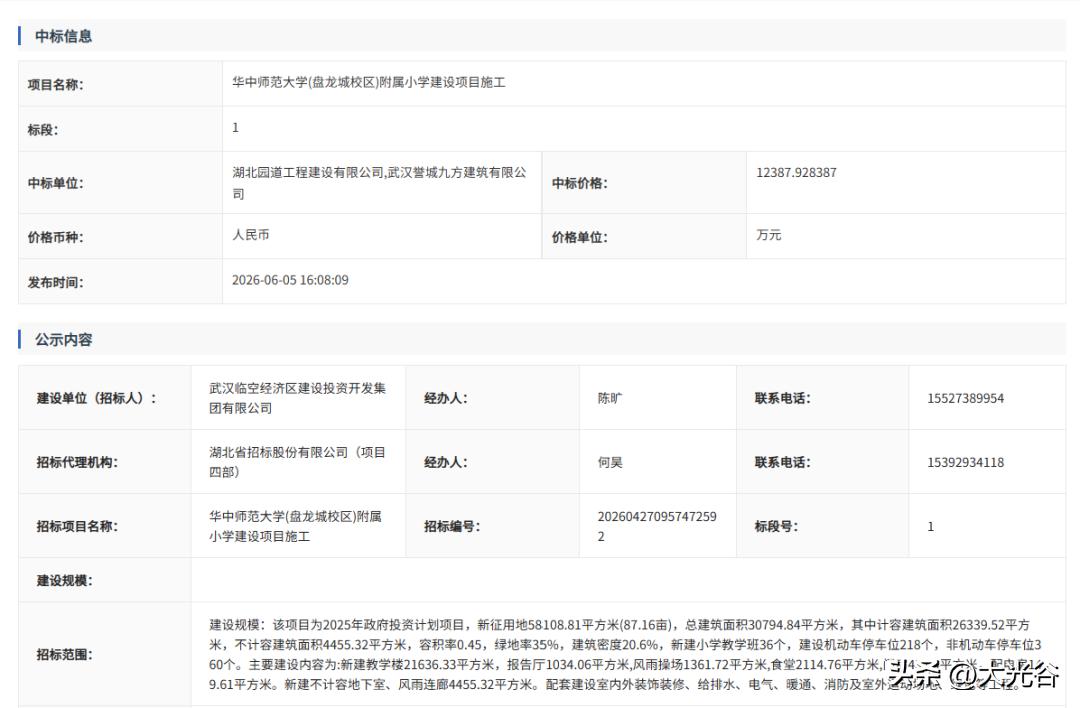Image resolution: width=1080 pixels, height=708 pixels.
Task: Click the 价格币种 label
Action: point(55,237)
